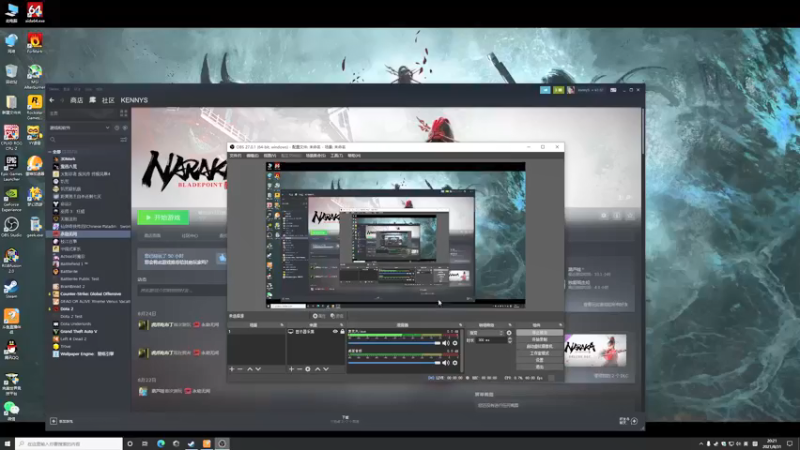Toggle Steam library grid view icon
Screen dimensions: 800x450
(123, 113)
